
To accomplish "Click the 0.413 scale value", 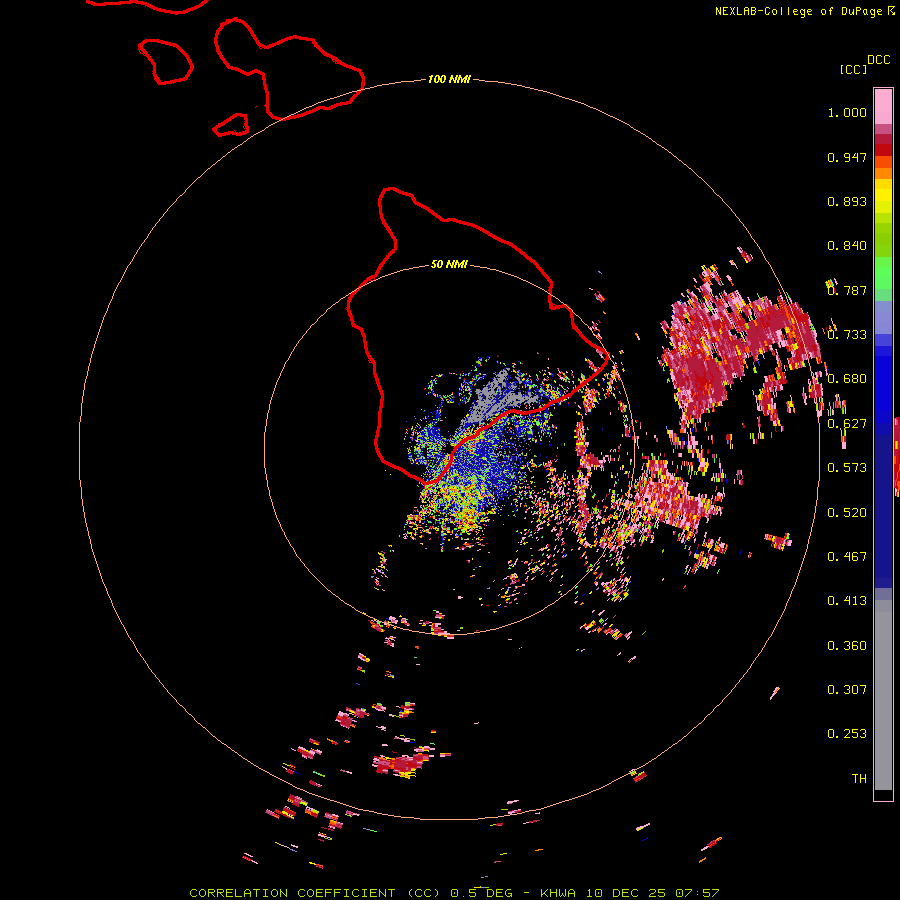I will point(847,601).
